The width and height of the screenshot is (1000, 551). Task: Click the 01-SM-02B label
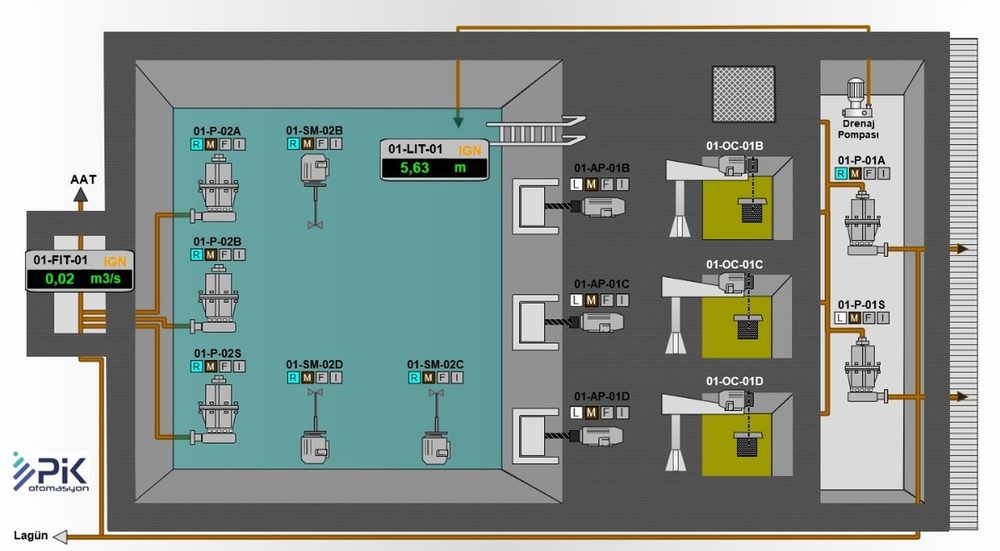coord(314,131)
